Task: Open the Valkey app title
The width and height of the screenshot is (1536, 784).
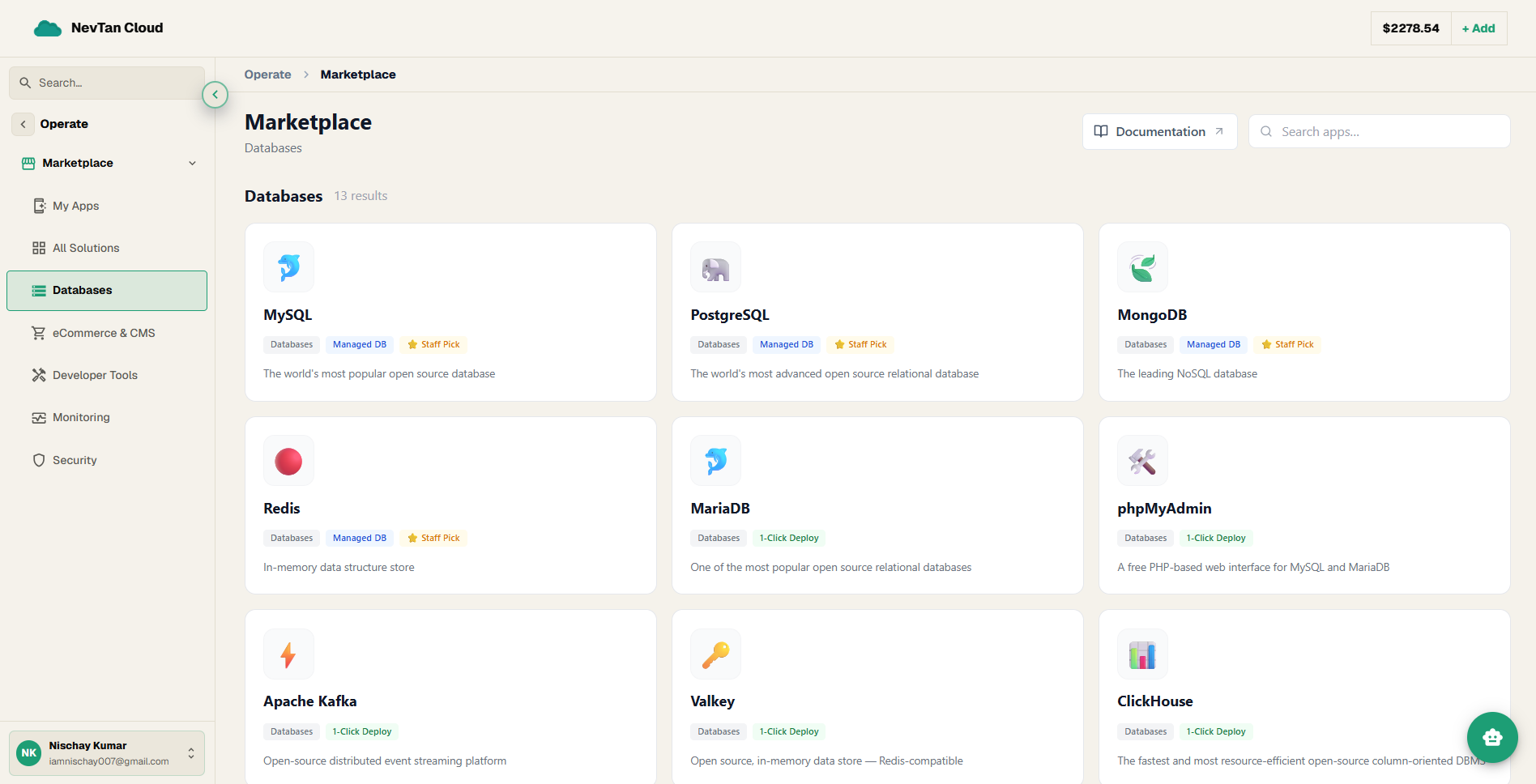Action: 713,701
